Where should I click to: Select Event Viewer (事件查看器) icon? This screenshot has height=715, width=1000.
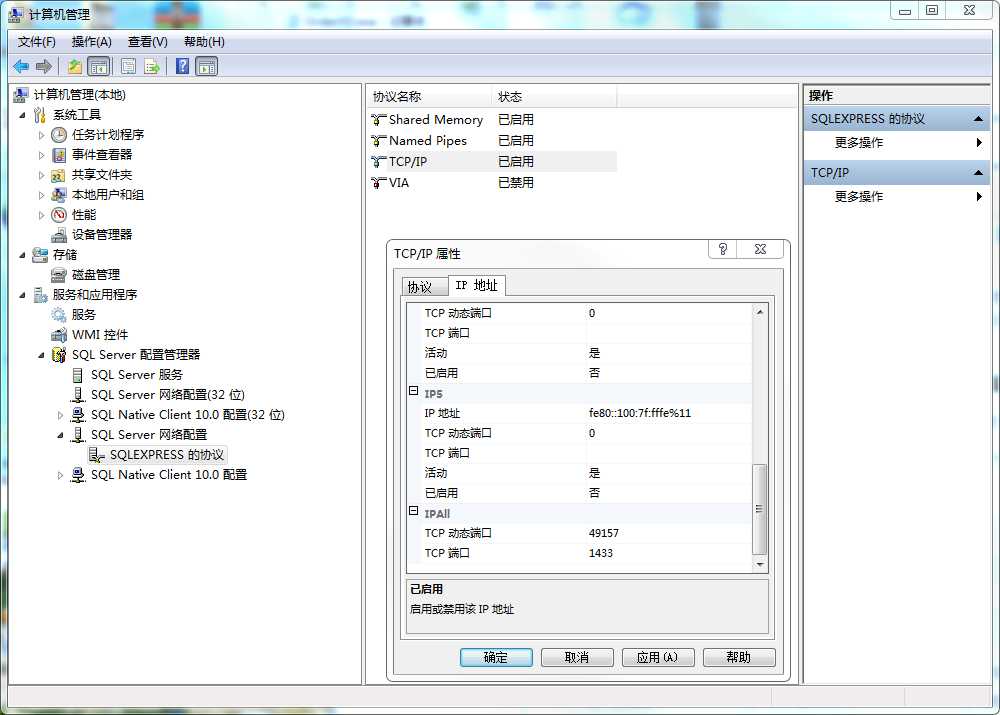59,154
